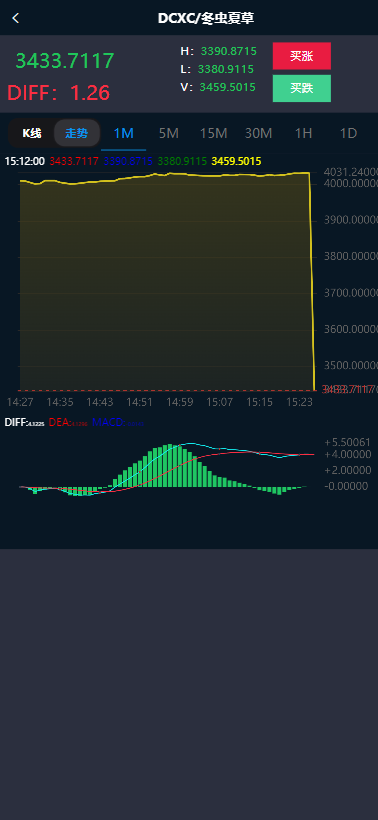The width and height of the screenshot is (378, 820).
Task: Select the 5M timeframe tab
Action: point(168,133)
